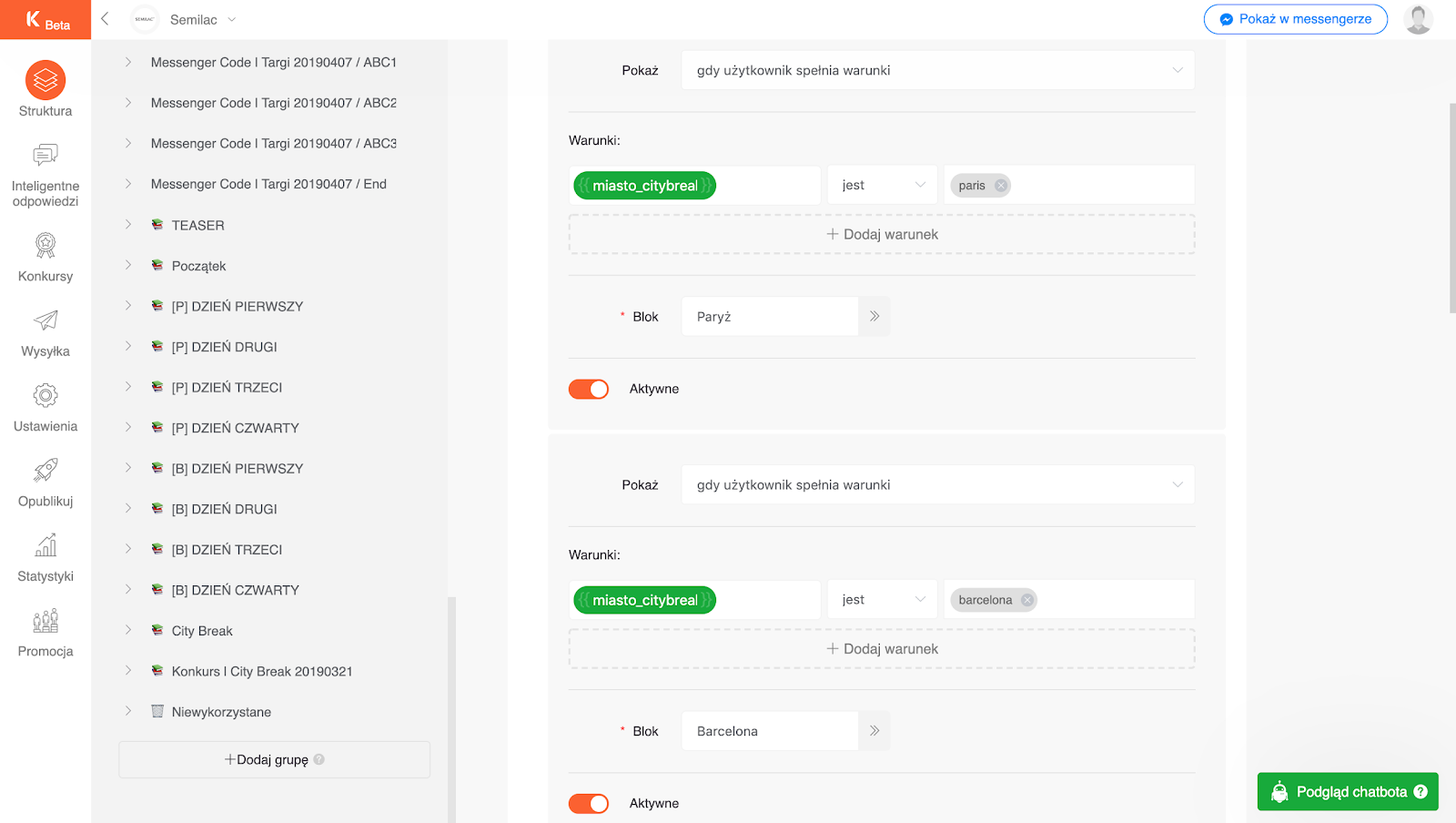1456x823 pixels.
Task: Open Inteligentne odpowiedzi in sidebar
Action: pos(45,156)
